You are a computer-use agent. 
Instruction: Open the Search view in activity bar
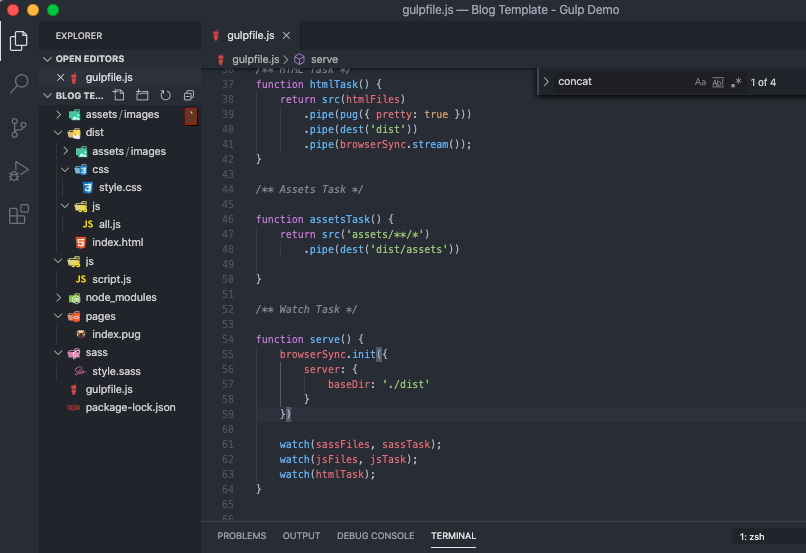(x=18, y=84)
